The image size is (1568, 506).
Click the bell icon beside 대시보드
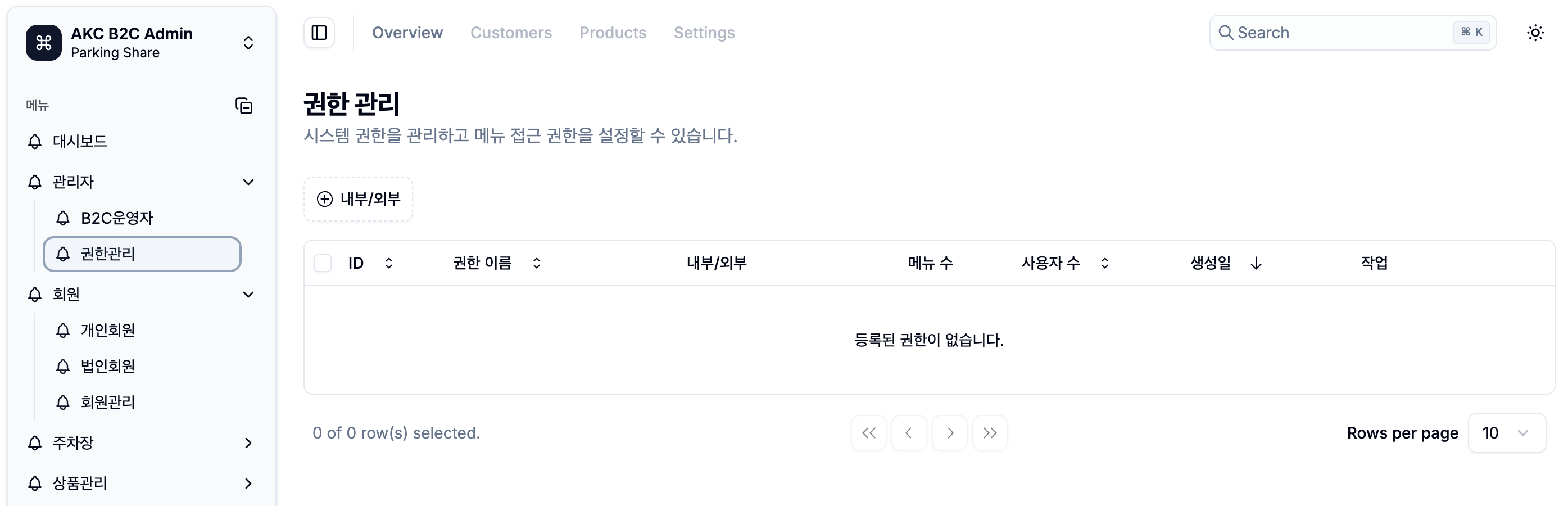coord(34,141)
